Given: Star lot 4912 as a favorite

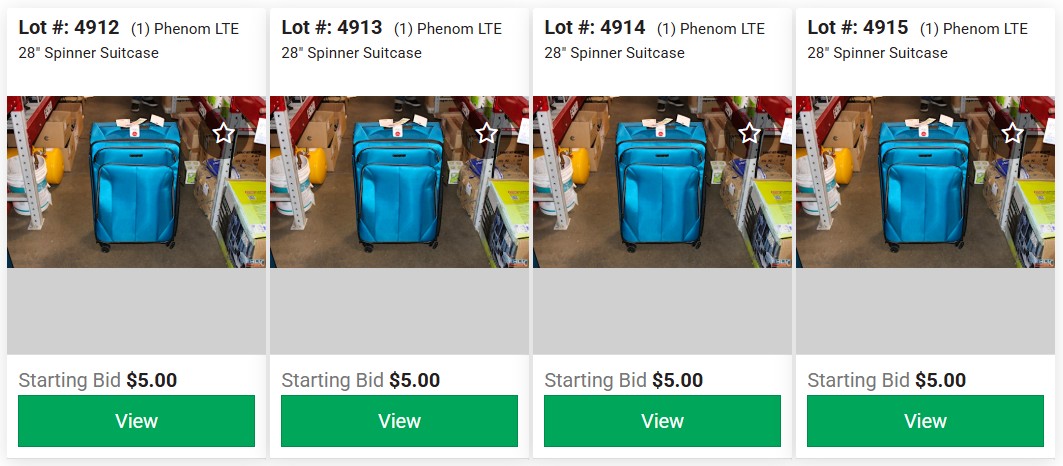Looking at the screenshot, I should coord(223,133).
